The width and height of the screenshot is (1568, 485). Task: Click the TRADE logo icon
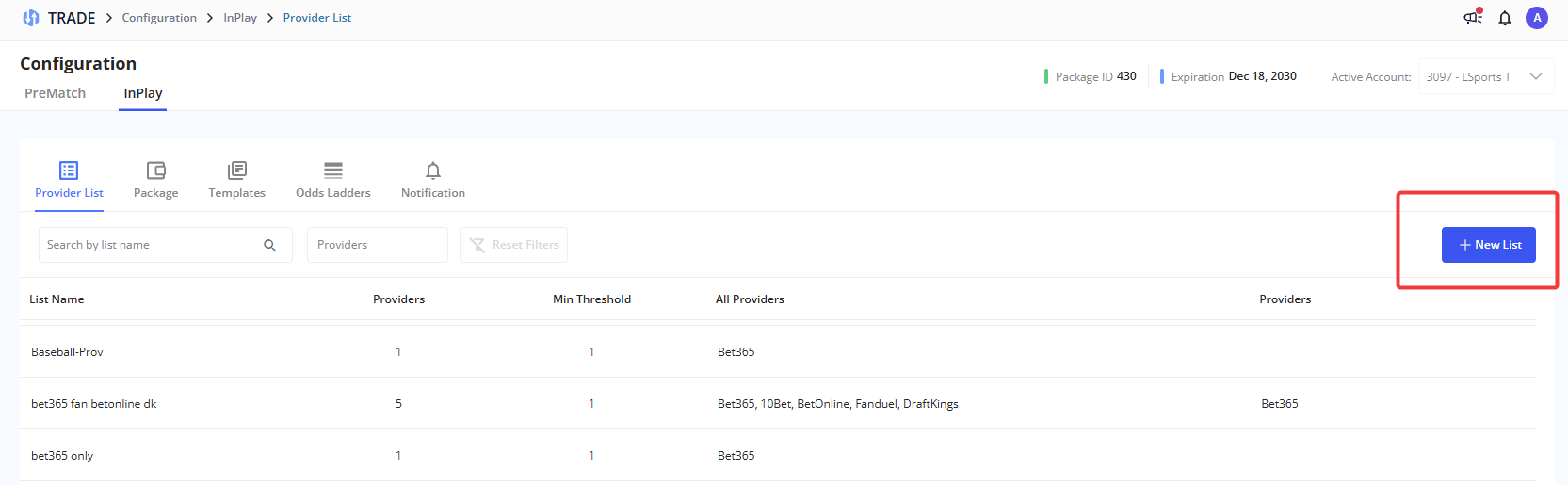(31, 18)
